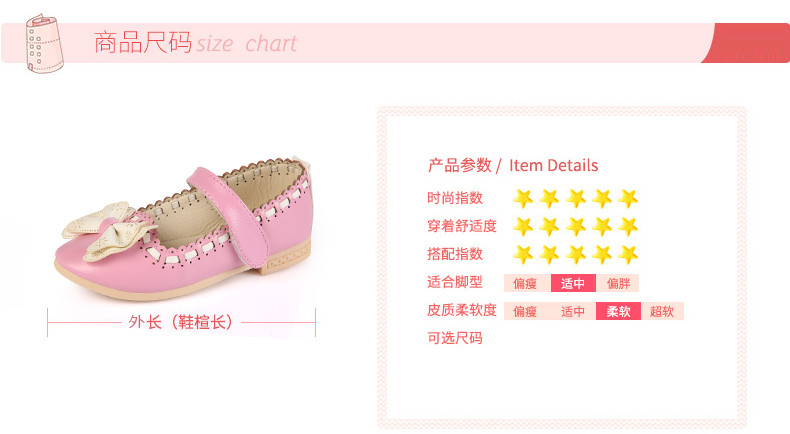This screenshot has height=434, width=790.
Task: Click the thimble icon beside the size chart title
Action: (45, 44)
